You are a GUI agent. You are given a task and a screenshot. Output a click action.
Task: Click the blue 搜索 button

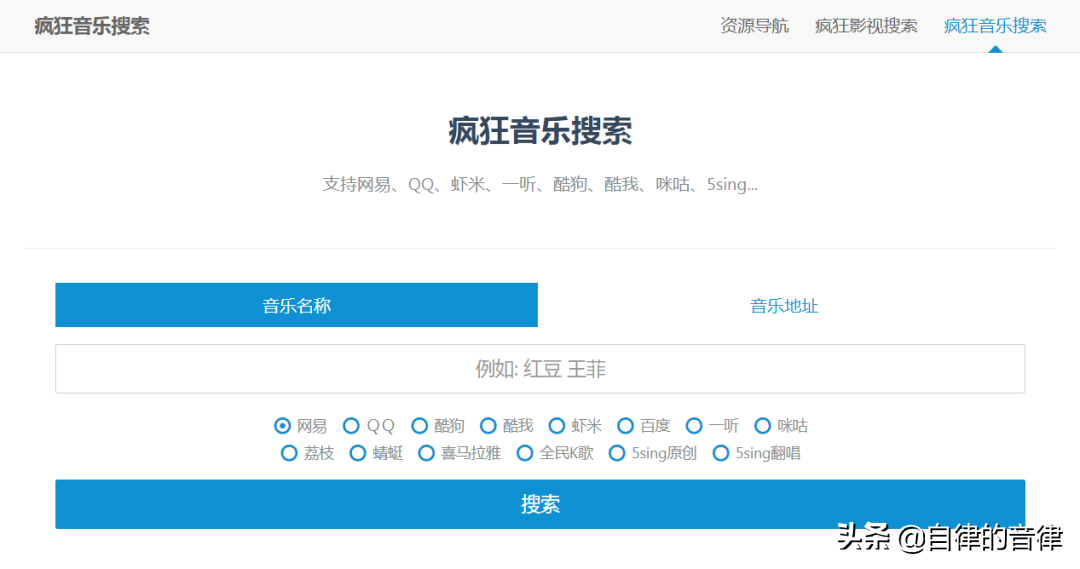pyautogui.click(x=540, y=504)
